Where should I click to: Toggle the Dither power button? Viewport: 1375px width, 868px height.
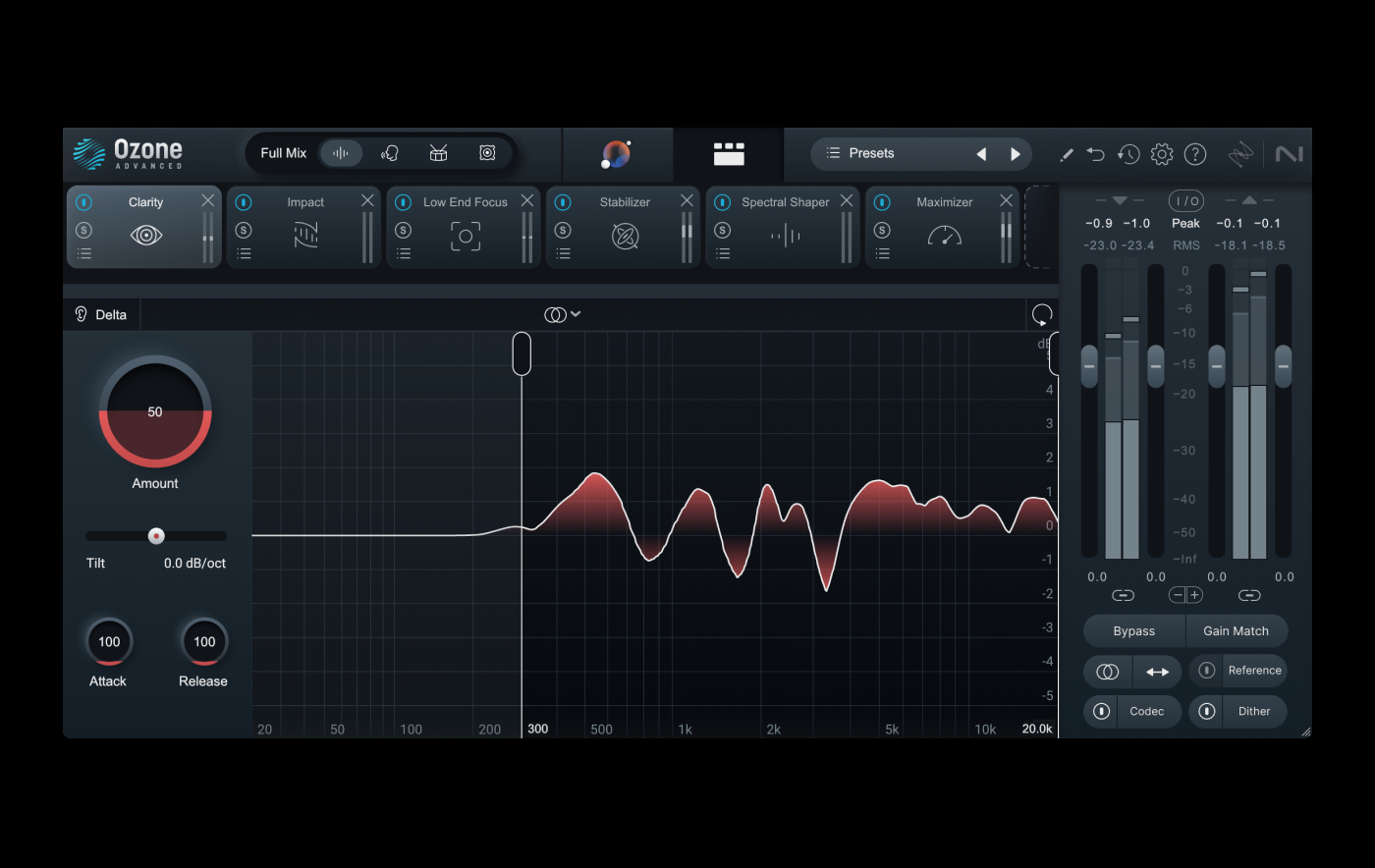tap(1207, 712)
